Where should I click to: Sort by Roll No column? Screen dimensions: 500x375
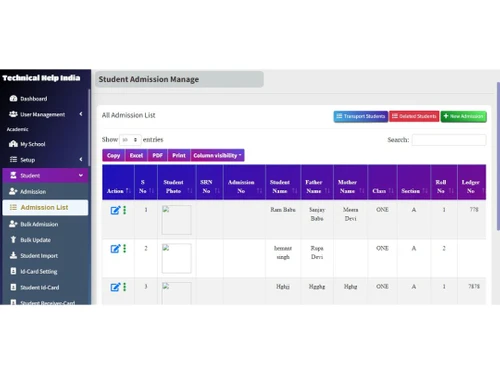point(444,183)
